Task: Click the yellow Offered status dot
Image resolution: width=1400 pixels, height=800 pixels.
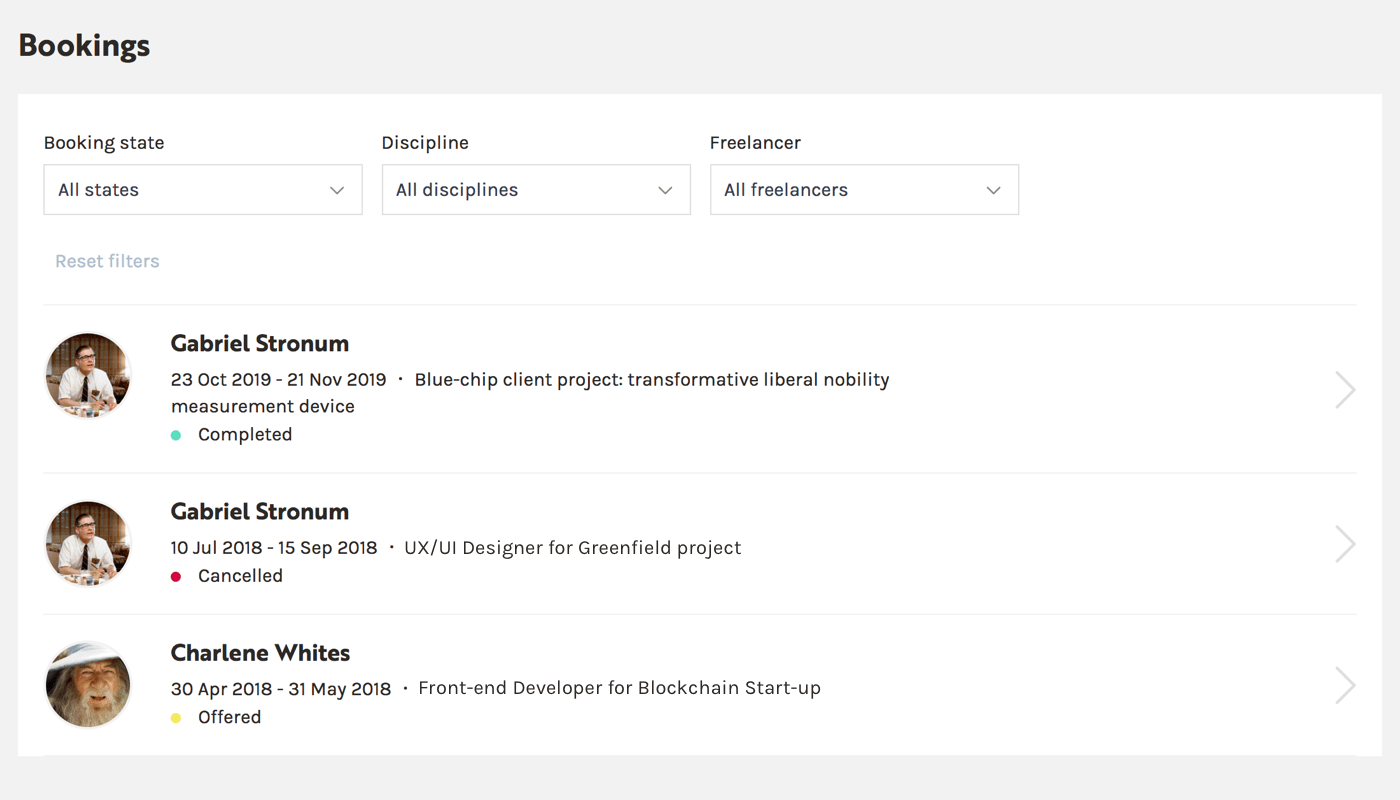Action: pos(176,718)
